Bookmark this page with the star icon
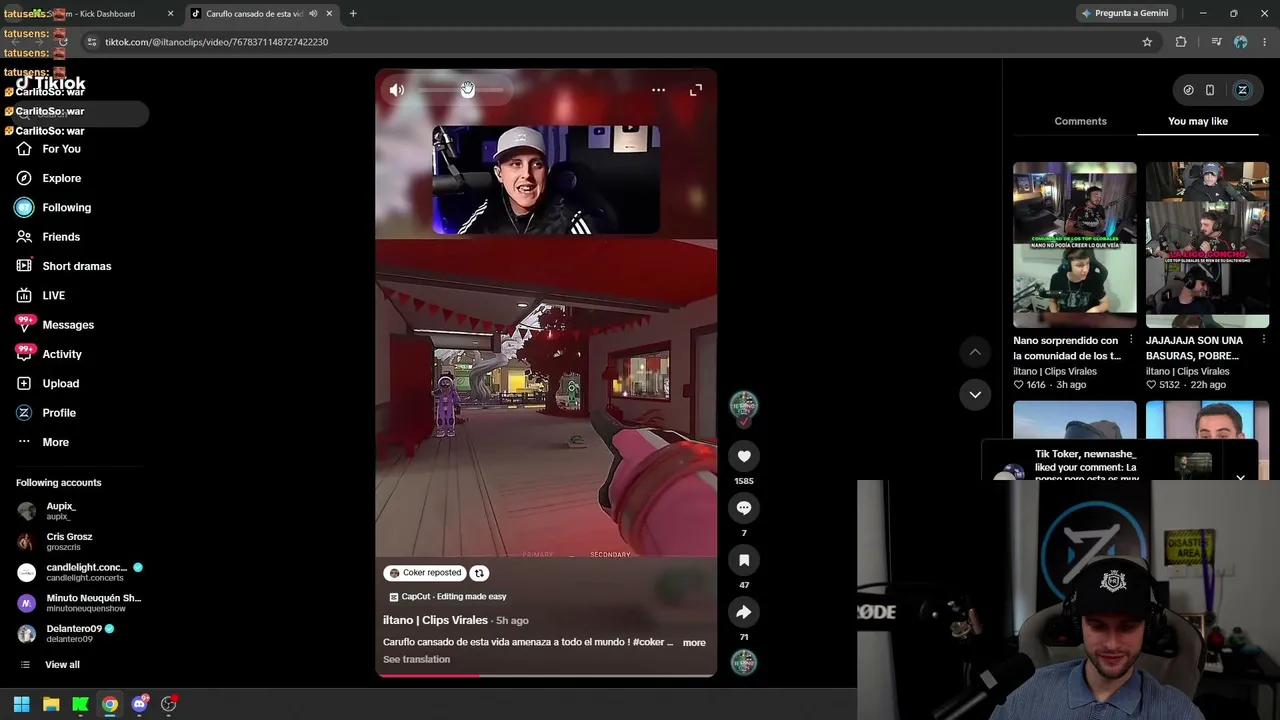 (1147, 42)
